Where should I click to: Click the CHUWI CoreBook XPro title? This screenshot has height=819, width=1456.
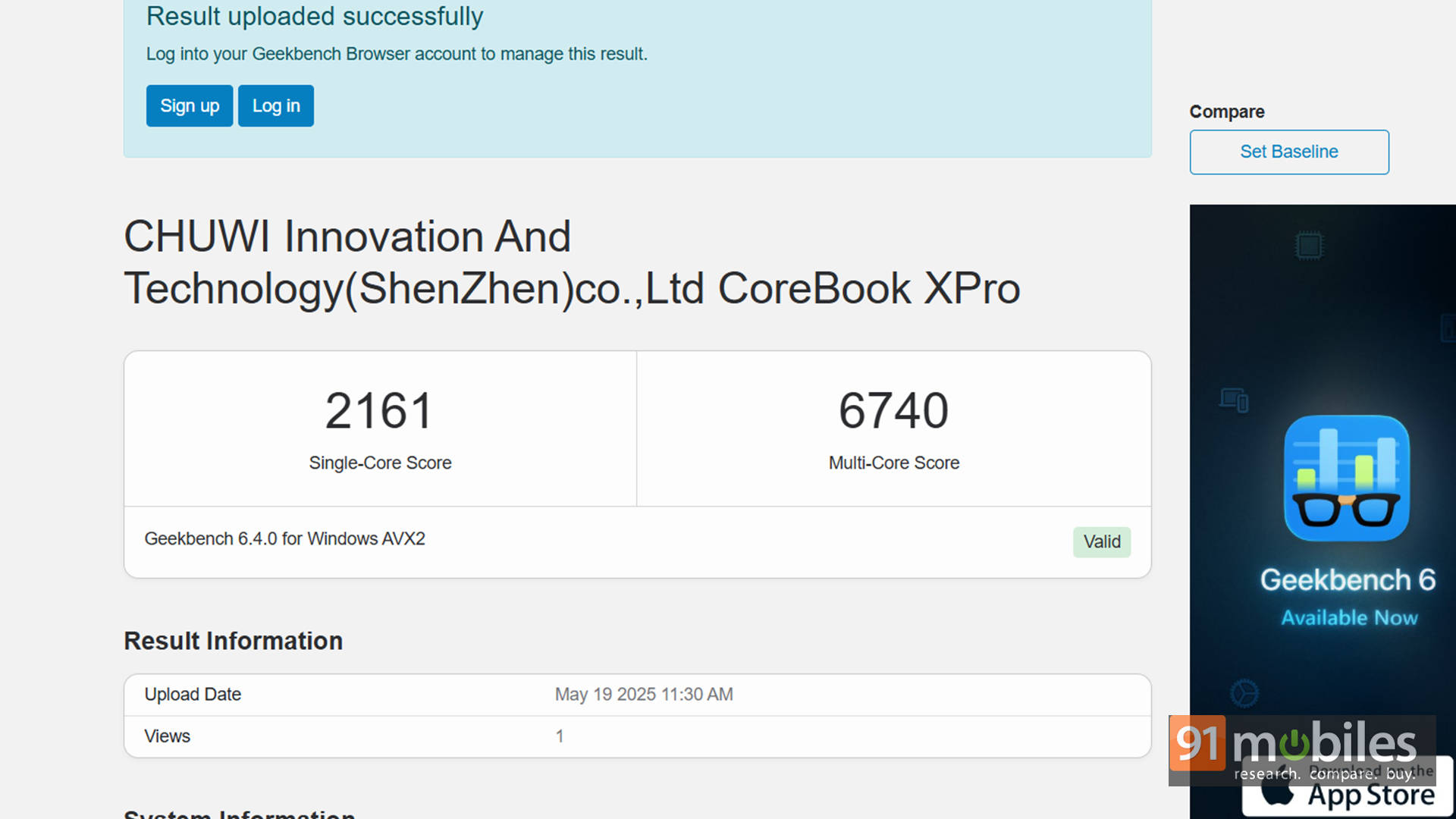572,262
